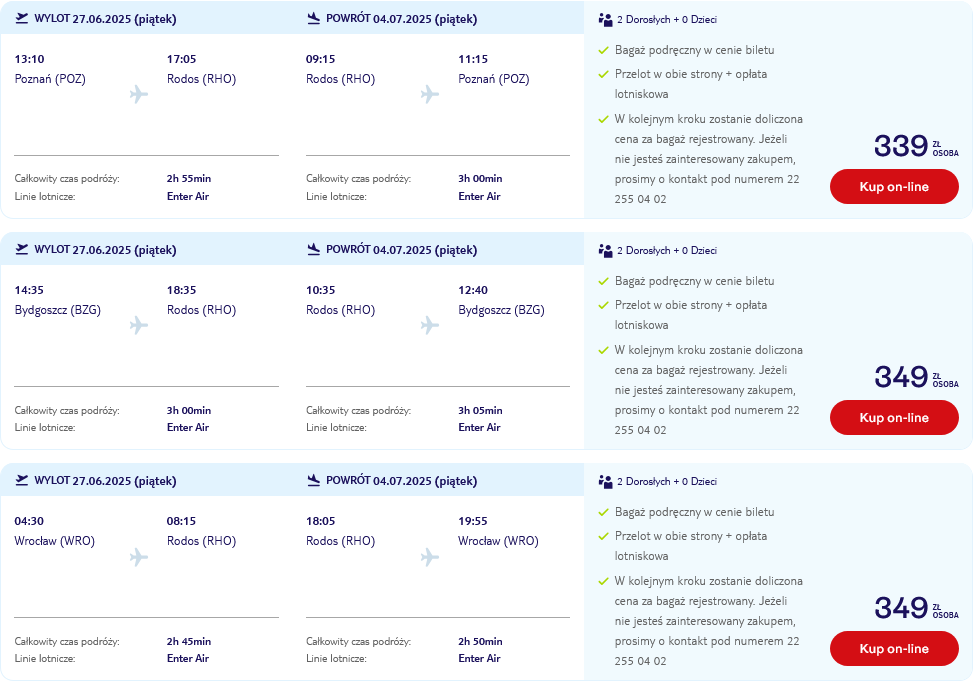Click plane icon between Poznań and Rodos outbound

(139, 94)
